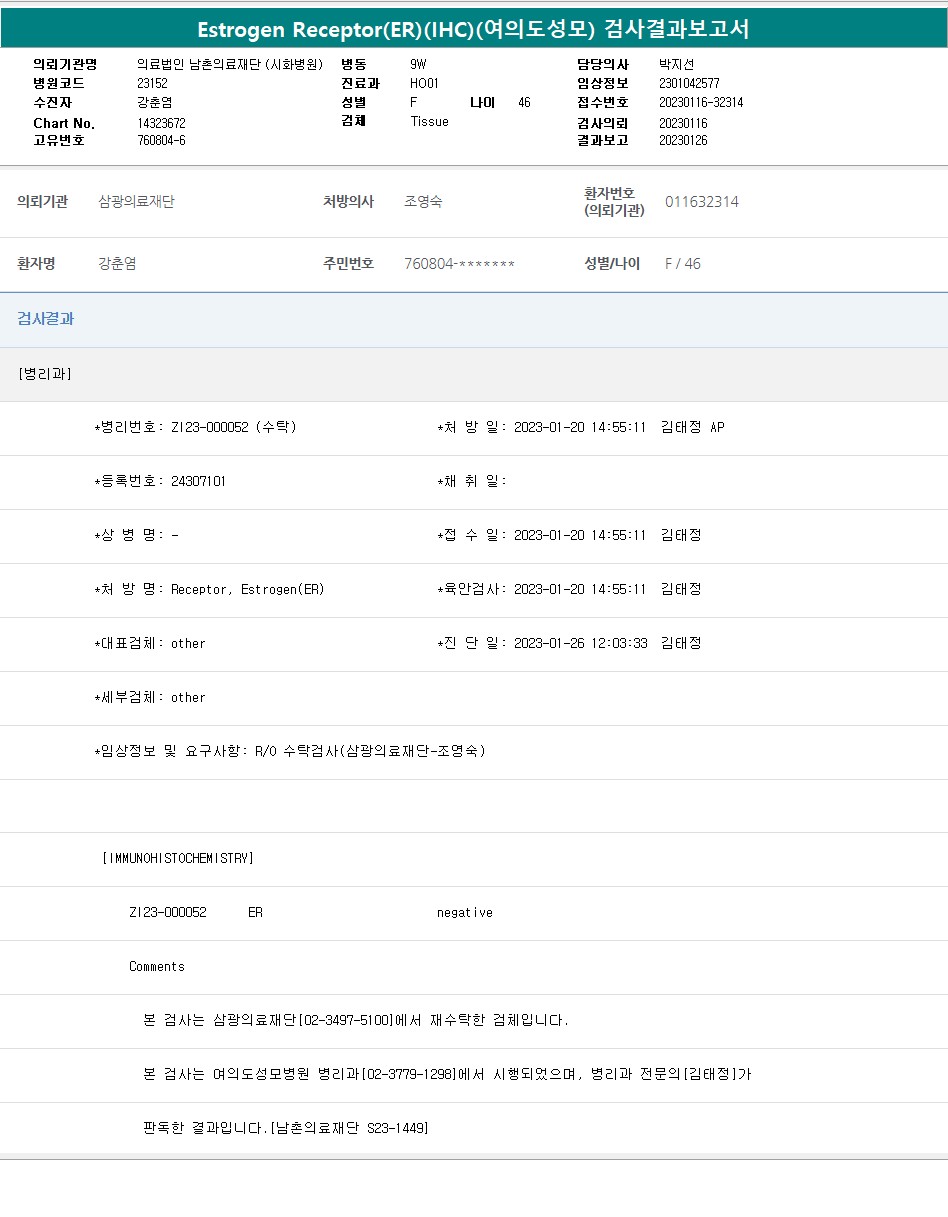Click the [IMMUNOHISTOCHEMISTRY] heading
The width and height of the screenshot is (948, 1217).
(x=178, y=858)
